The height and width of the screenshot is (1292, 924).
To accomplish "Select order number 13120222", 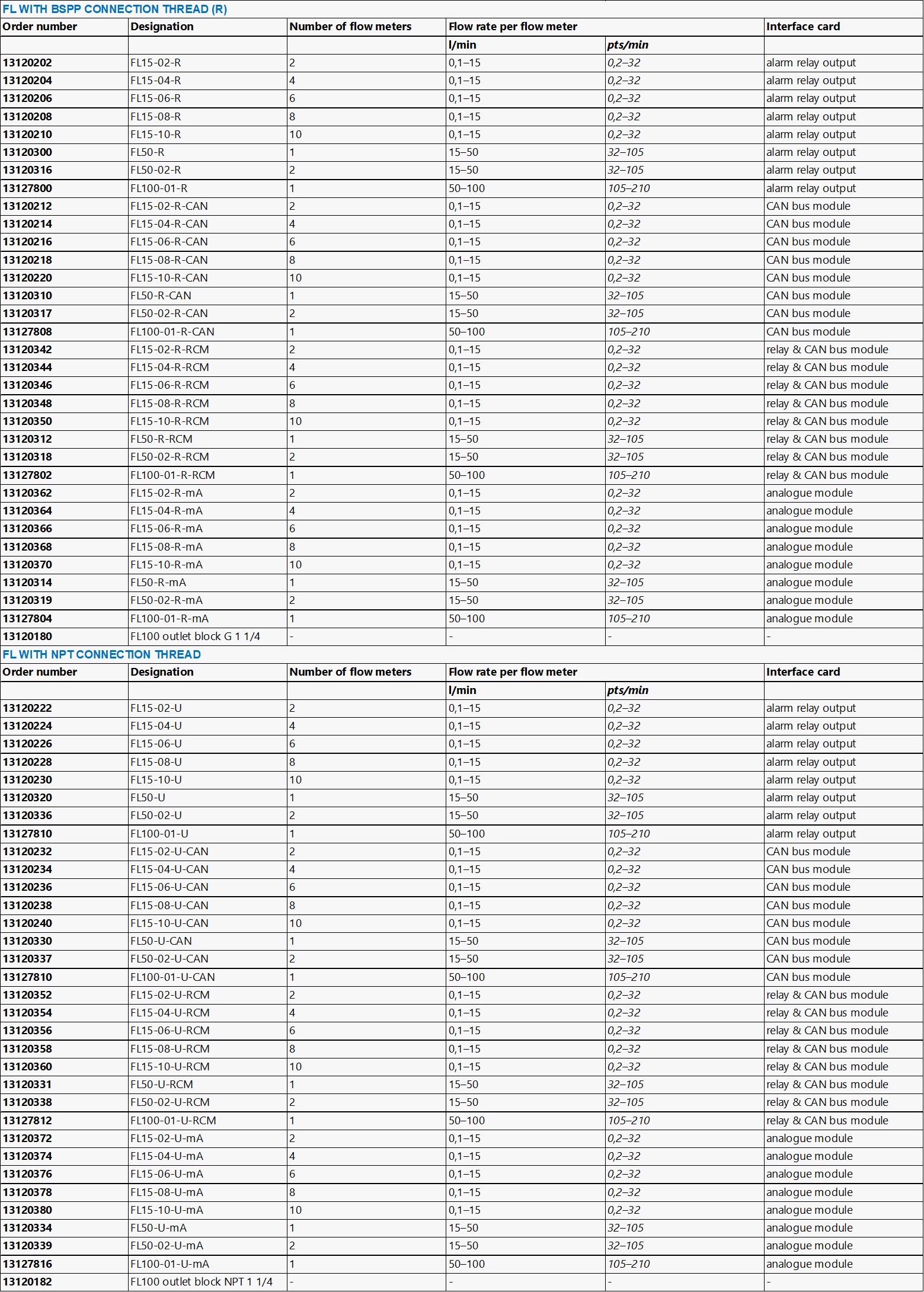I will coord(27,708).
